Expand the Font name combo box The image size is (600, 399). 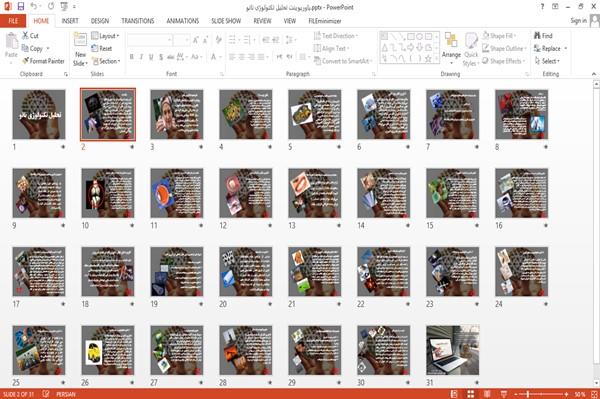point(169,39)
